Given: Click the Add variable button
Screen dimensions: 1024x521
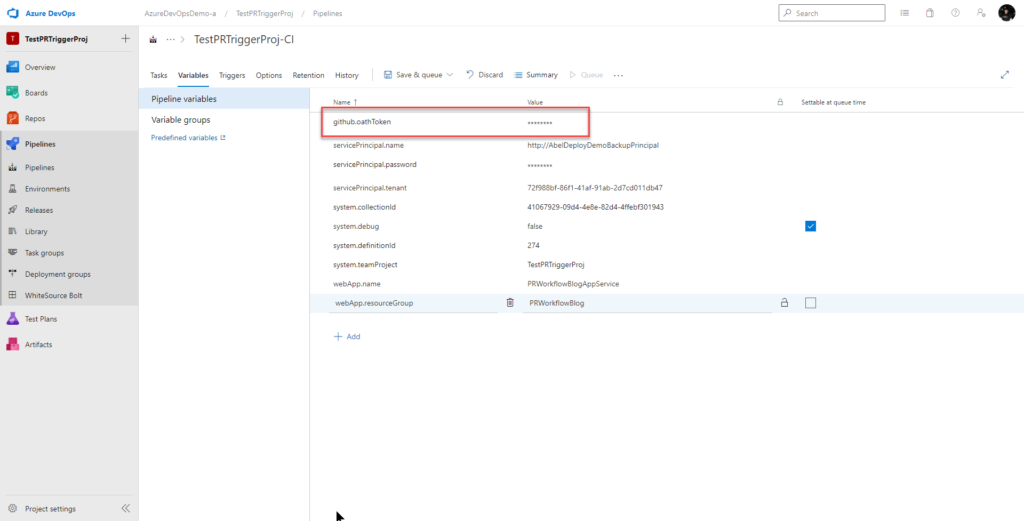Looking at the screenshot, I should click(x=347, y=337).
